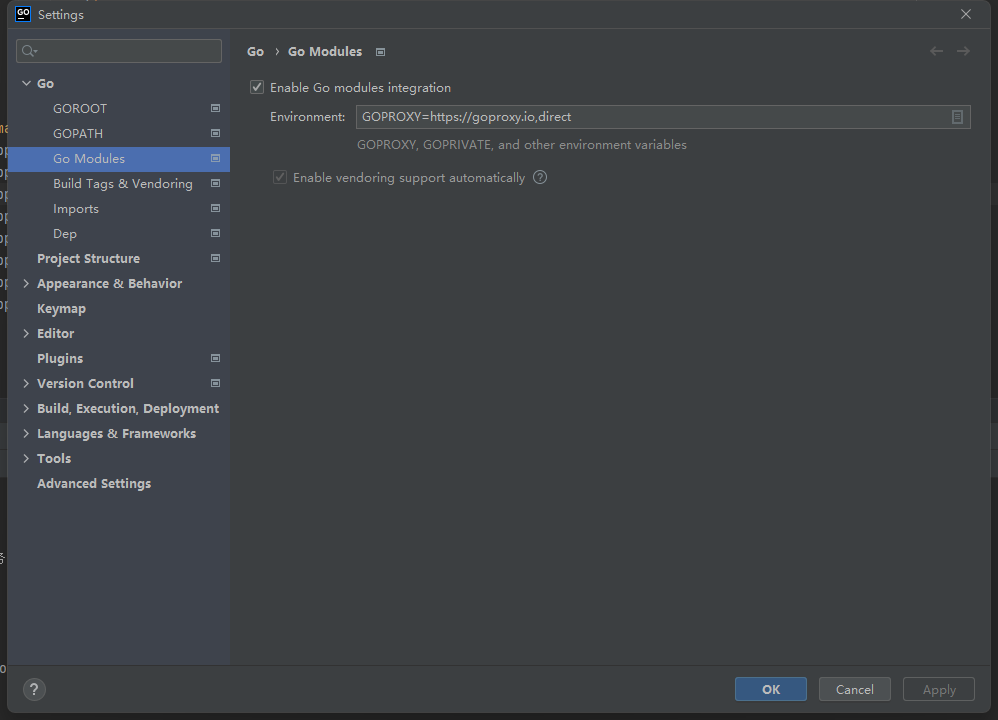Image resolution: width=998 pixels, height=720 pixels.
Task: Expand the Tools section
Action: pyautogui.click(x=26, y=458)
